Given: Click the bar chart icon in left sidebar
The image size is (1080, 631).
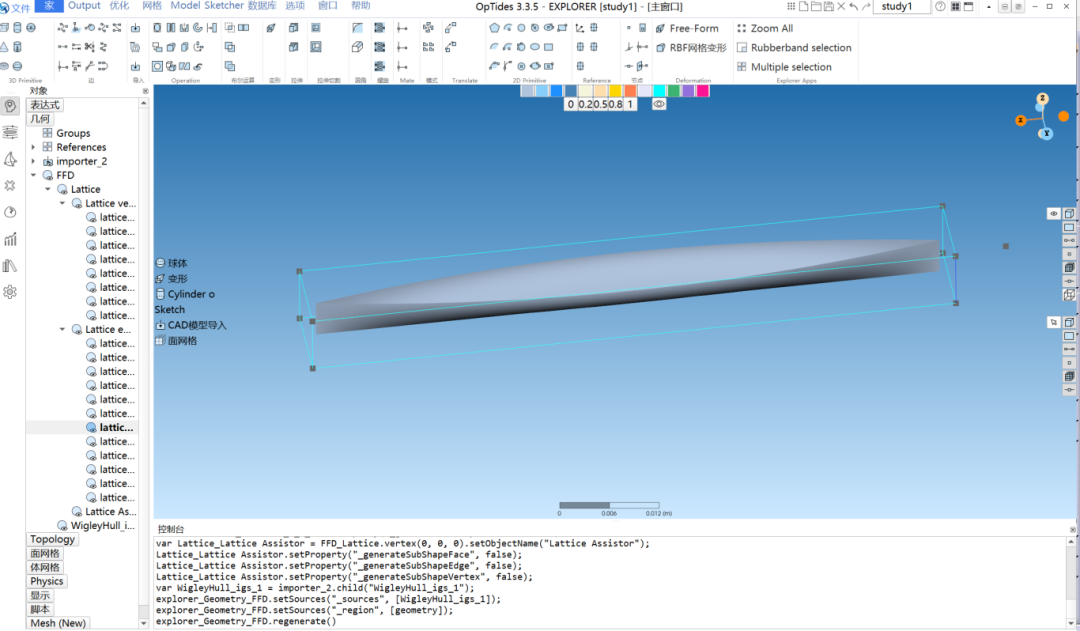Looking at the screenshot, I should pos(10,239).
